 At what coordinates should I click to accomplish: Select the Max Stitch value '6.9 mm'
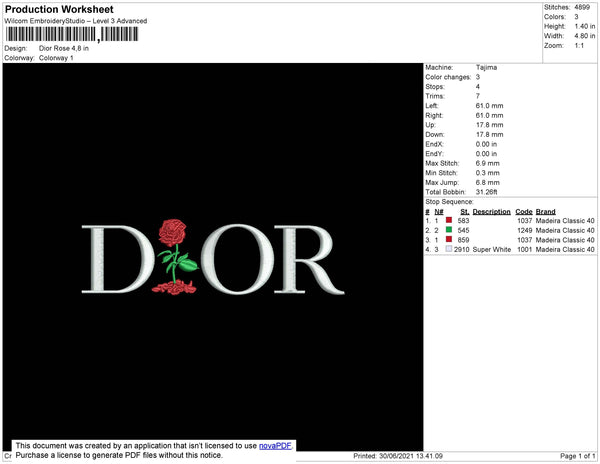488,163
